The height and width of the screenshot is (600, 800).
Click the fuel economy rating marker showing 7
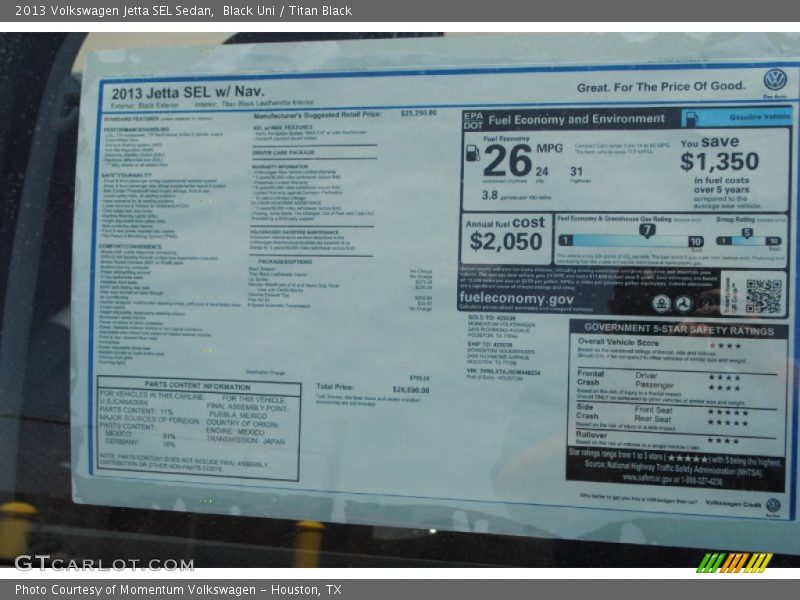pos(647,231)
